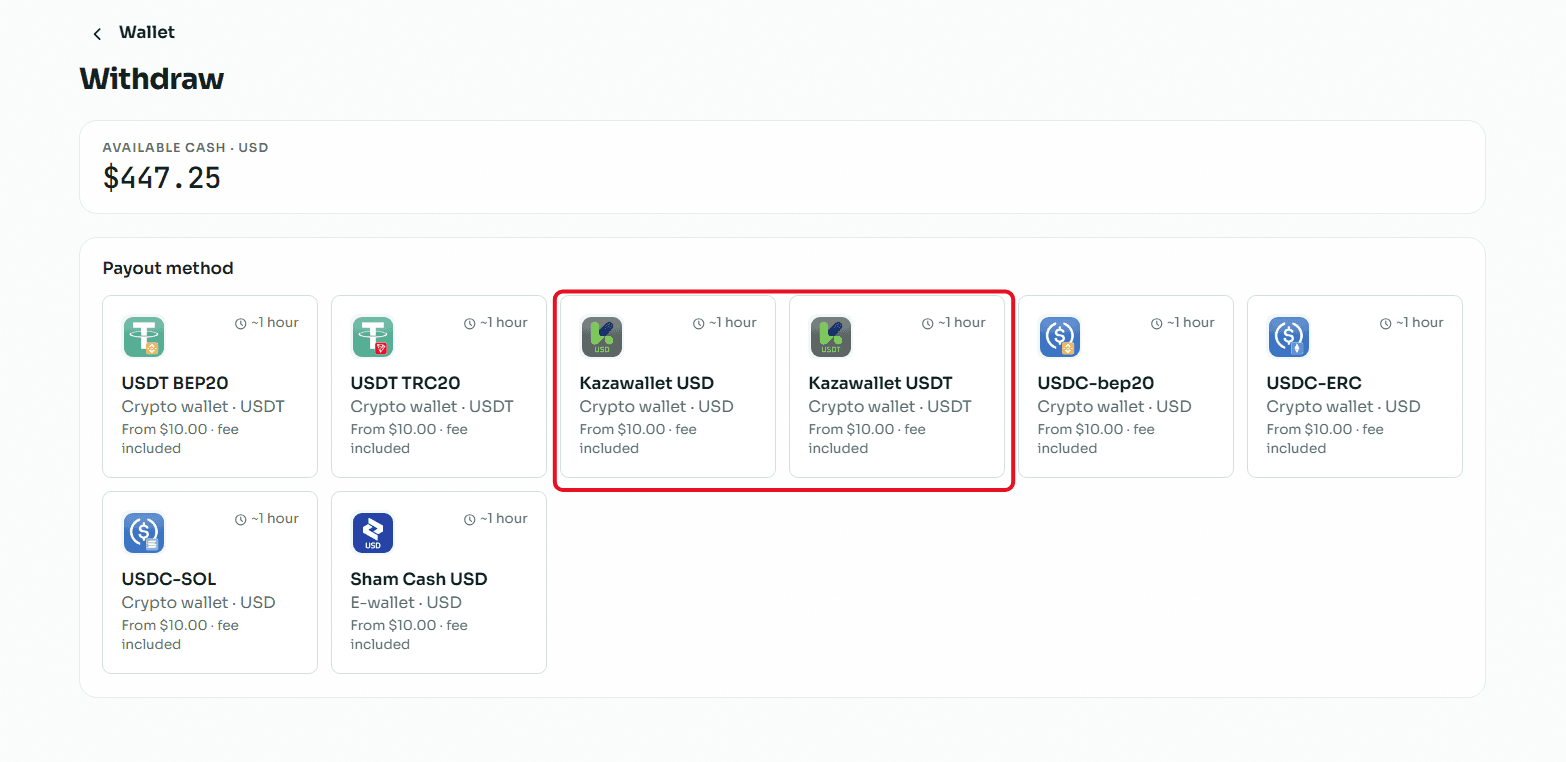
Task: Click 'E-wallet · USD' under Sham Cash USD
Action: click(406, 603)
